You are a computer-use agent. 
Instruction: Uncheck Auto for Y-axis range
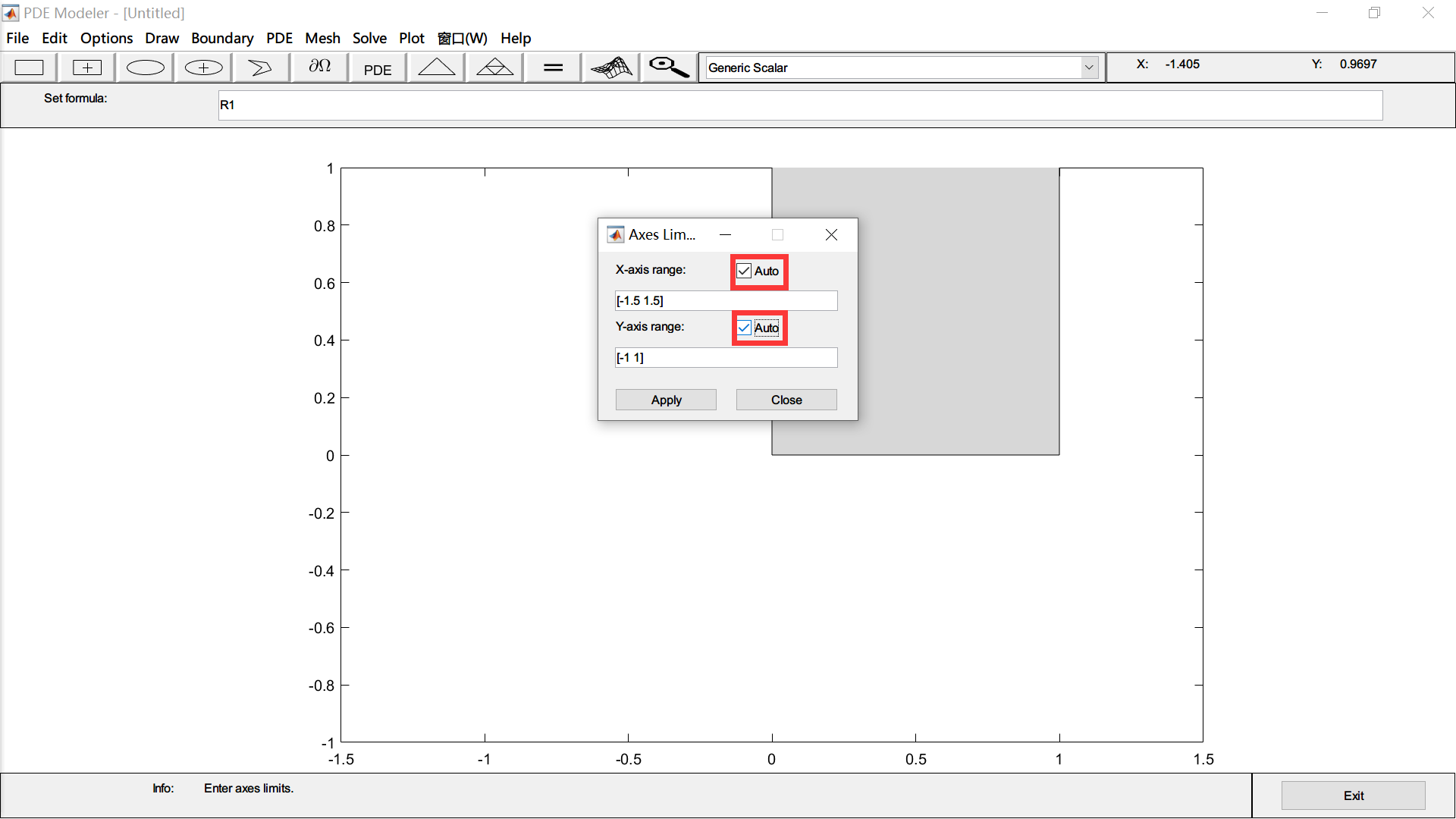pos(744,328)
